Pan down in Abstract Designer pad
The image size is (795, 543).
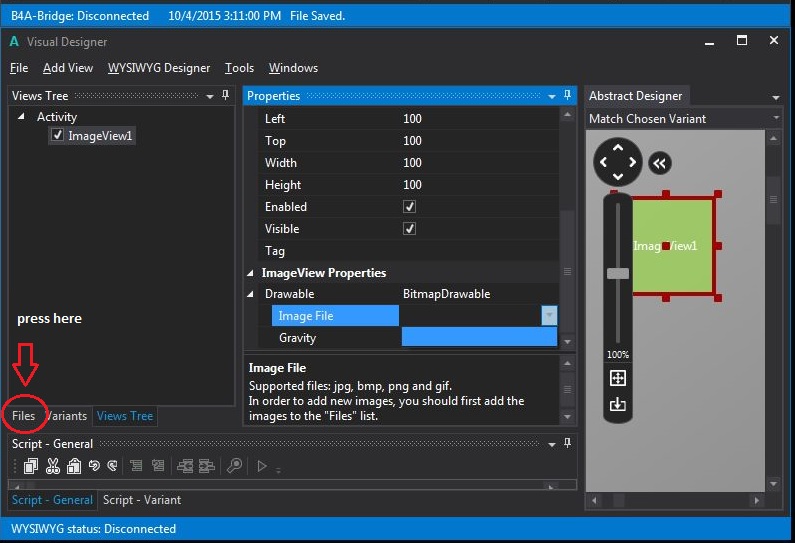click(x=618, y=176)
